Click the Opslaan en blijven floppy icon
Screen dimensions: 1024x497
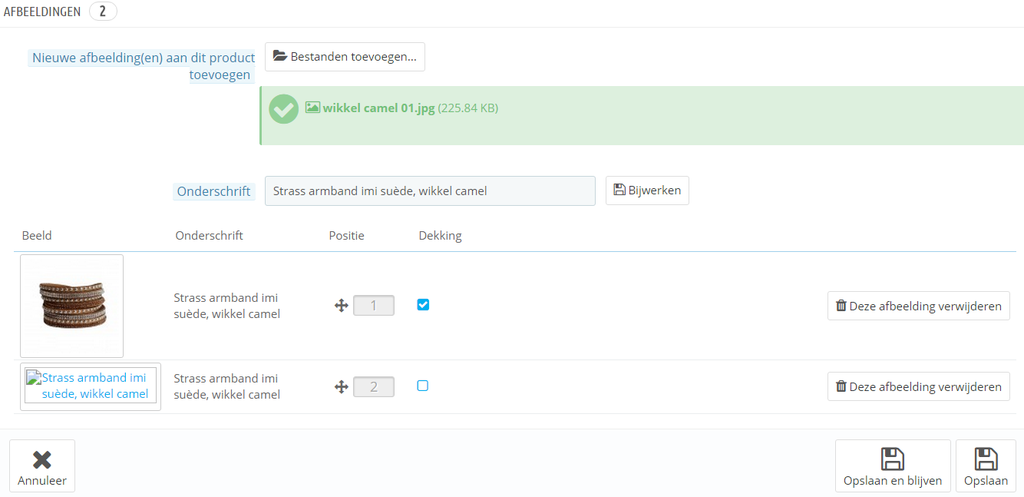point(892,459)
